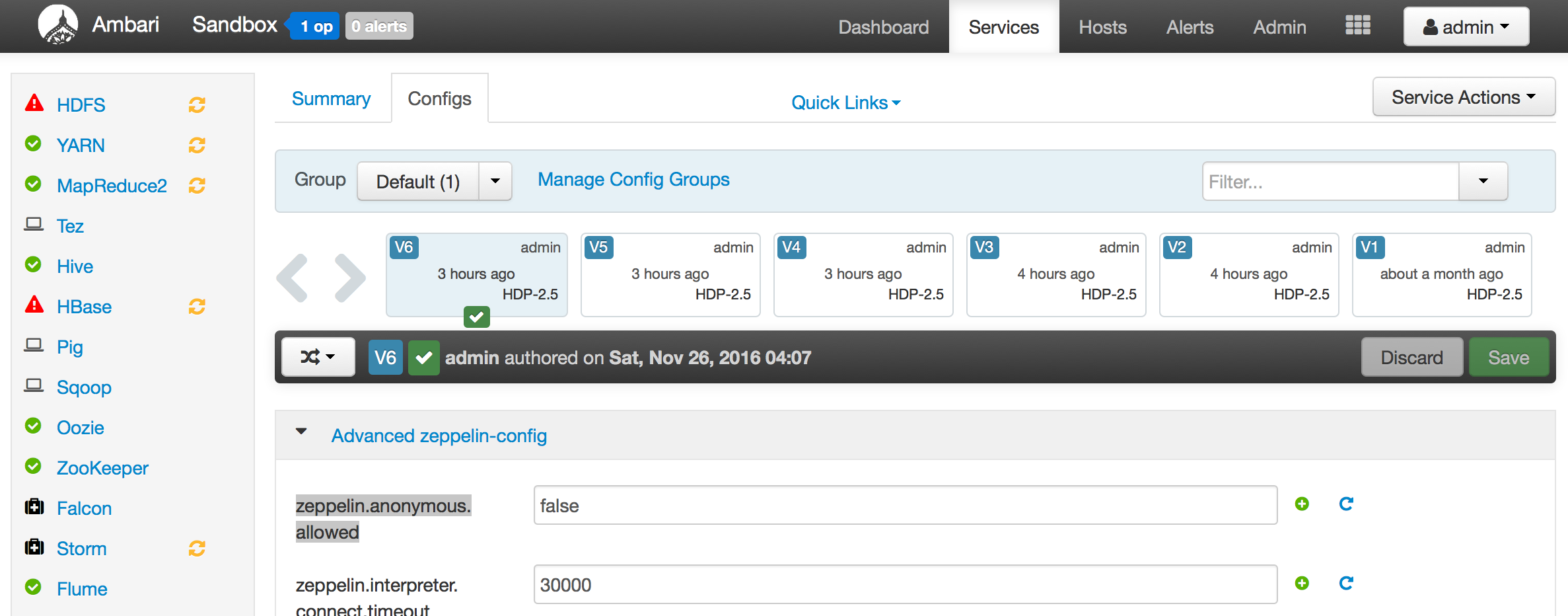Add an override for zeppelin.anonymous.allowed

[x=1302, y=504]
